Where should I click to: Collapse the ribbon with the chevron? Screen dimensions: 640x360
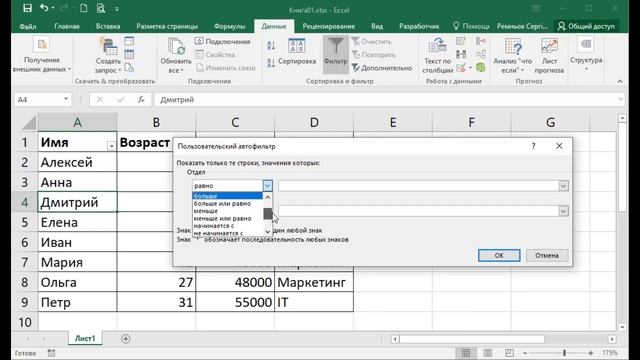point(620,82)
